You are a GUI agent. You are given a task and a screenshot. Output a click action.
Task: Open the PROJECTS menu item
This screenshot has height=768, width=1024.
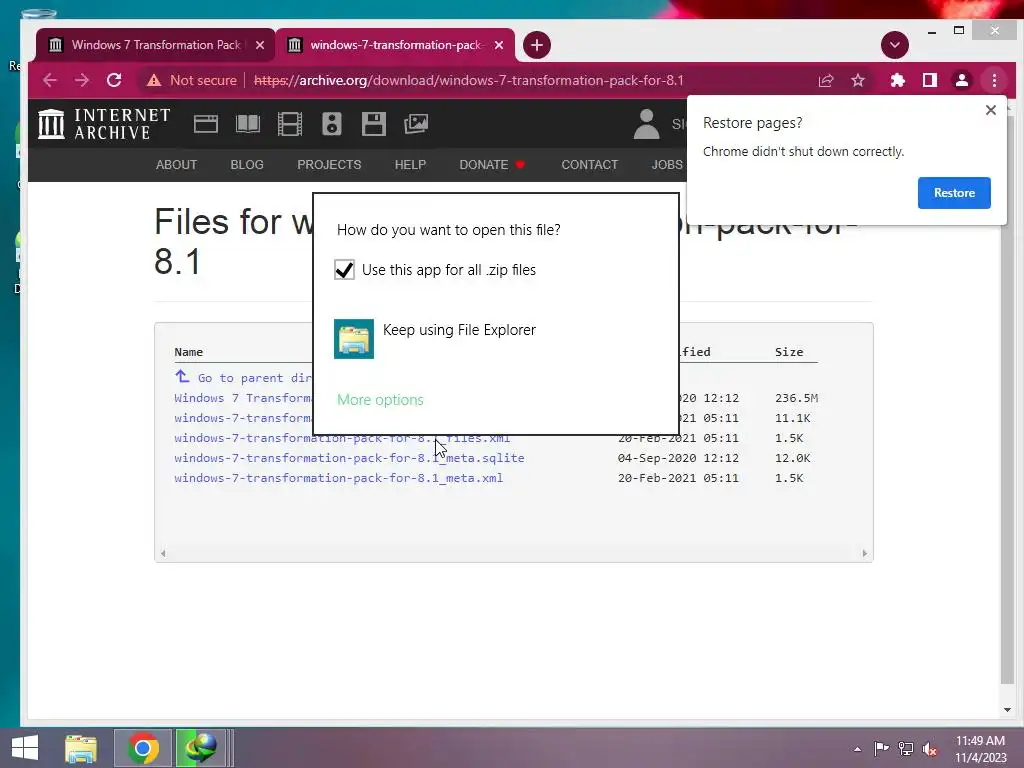click(329, 165)
